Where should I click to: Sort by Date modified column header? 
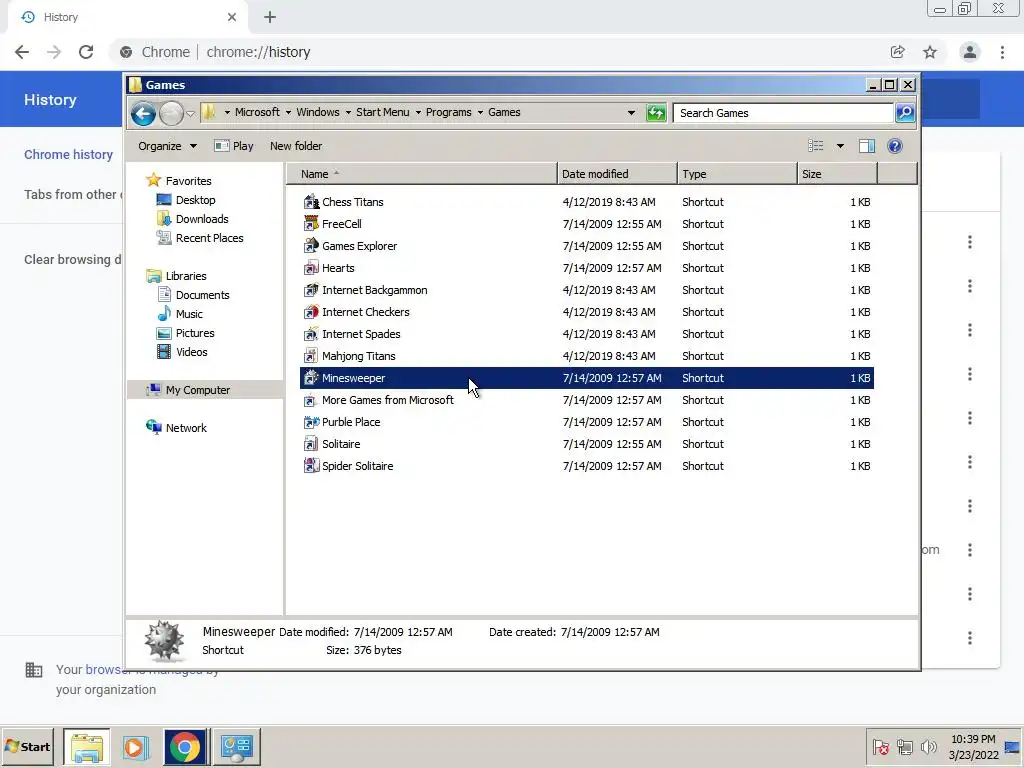pos(617,174)
